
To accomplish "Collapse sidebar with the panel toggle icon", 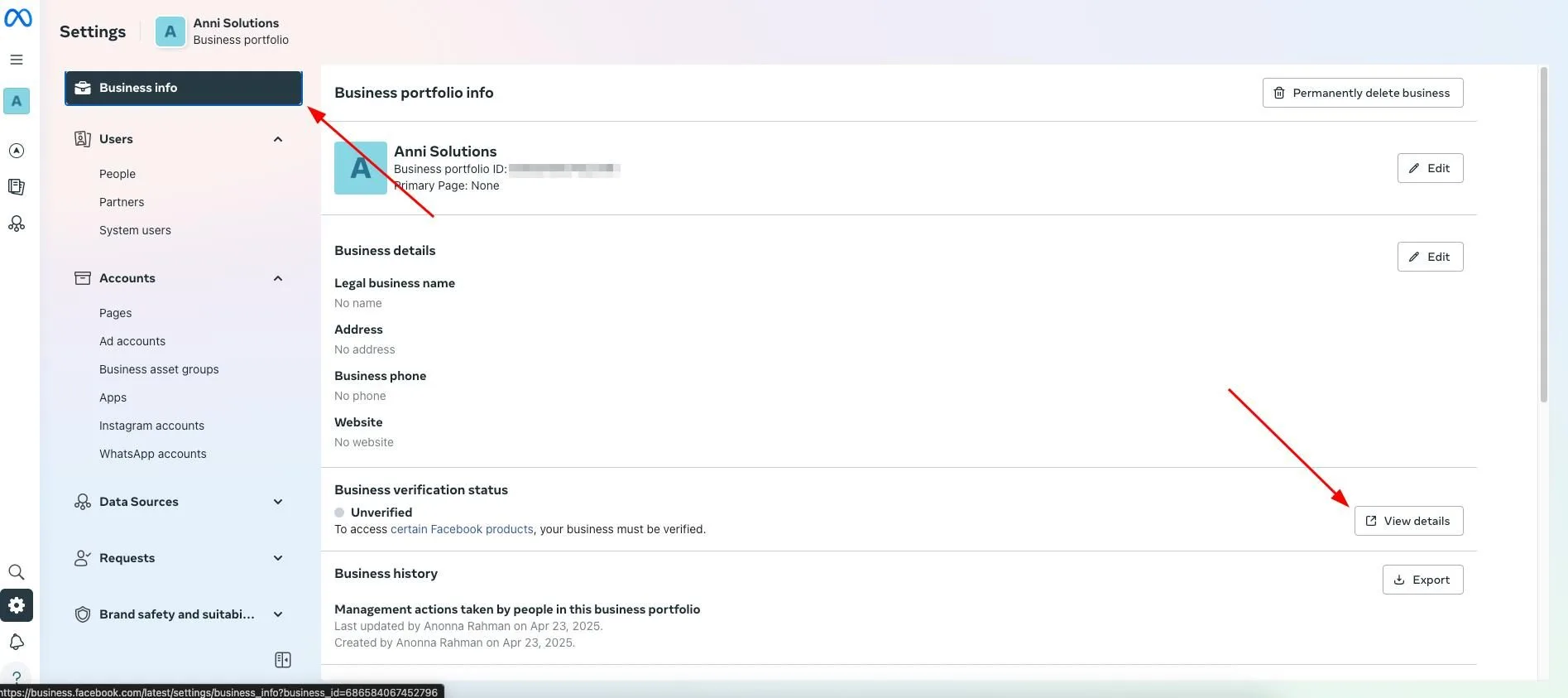I will [x=283, y=660].
